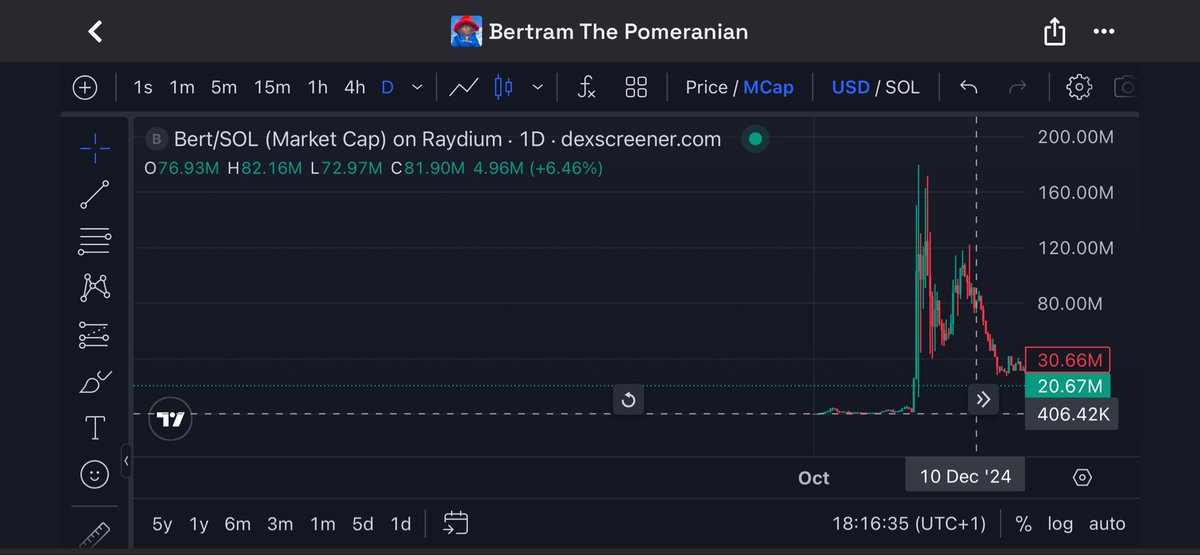Tap the share icon in the header
1200x555 pixels.
[x=1054, y=32]
